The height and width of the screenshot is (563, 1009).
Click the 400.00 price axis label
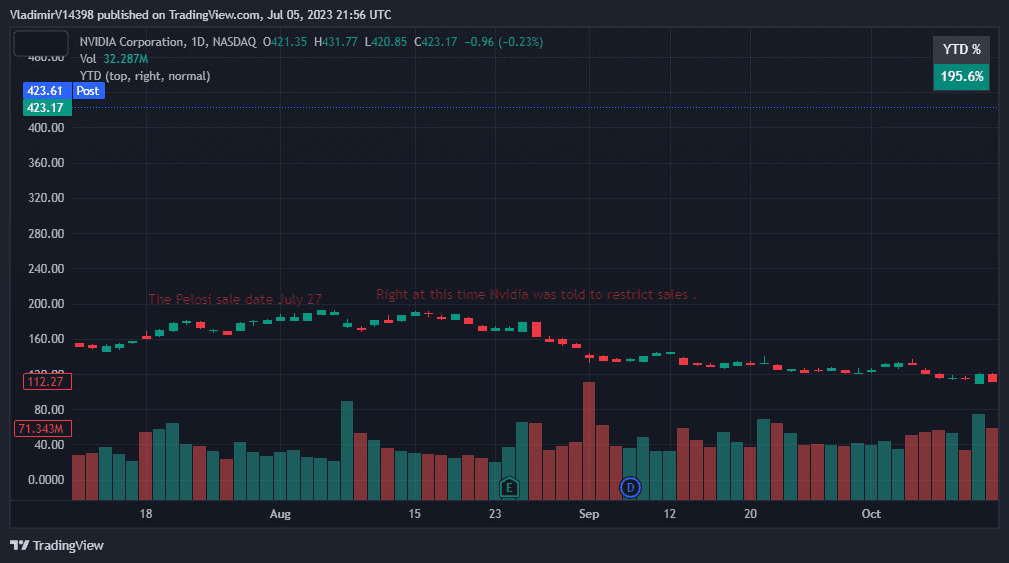pos(46,128)
